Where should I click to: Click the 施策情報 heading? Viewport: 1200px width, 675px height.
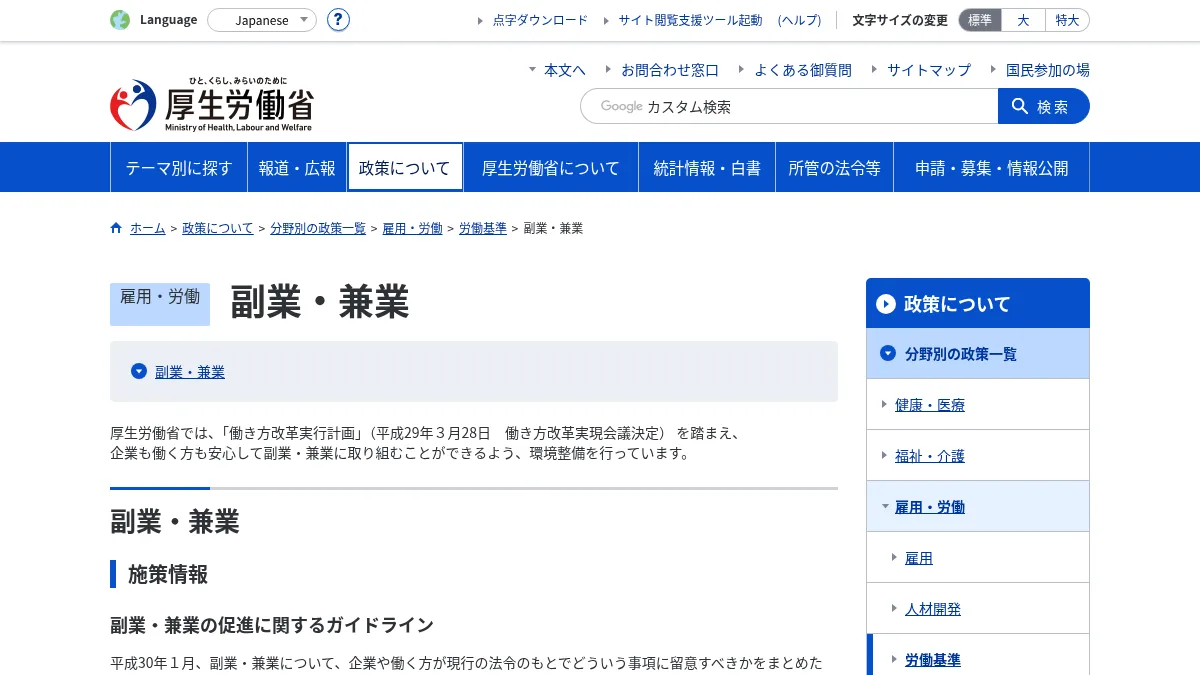point(168,574)
